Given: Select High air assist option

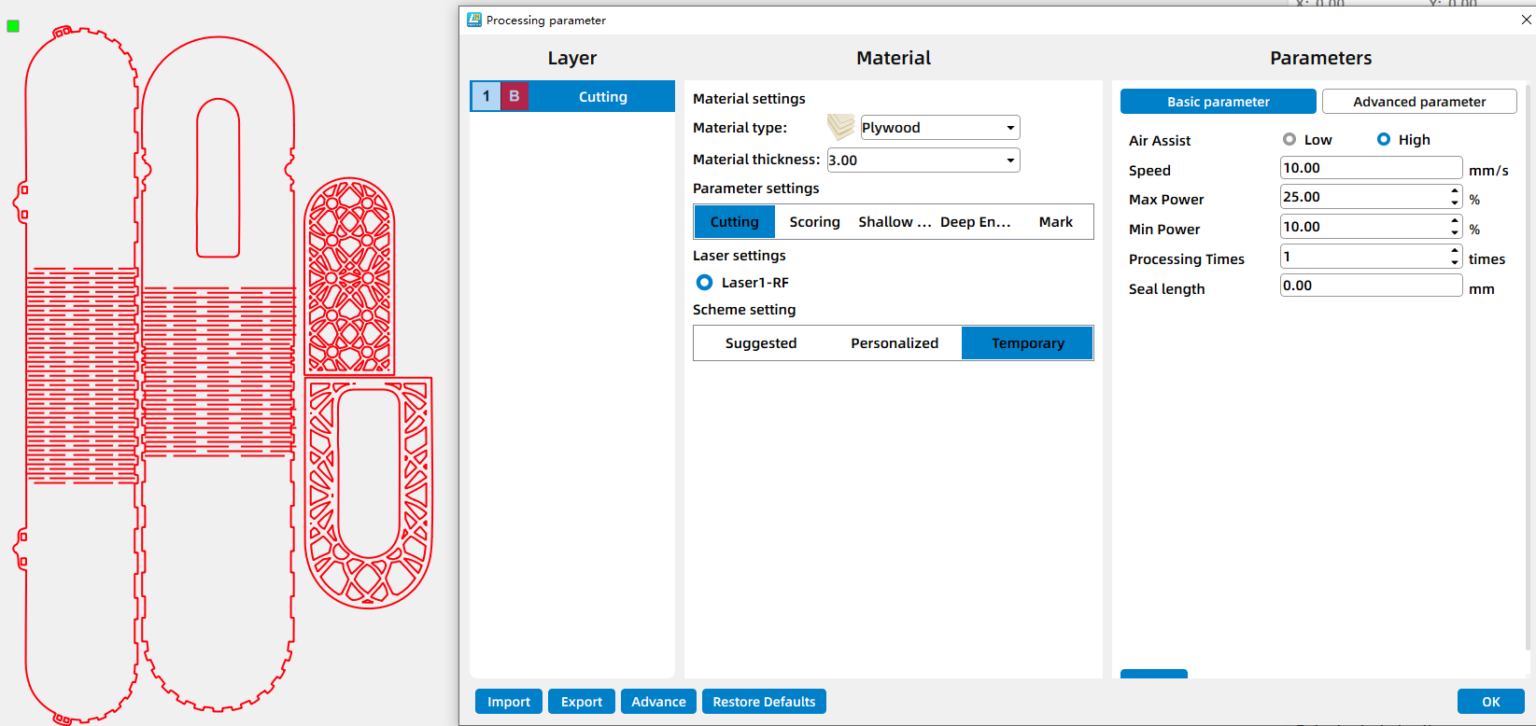Looking at the screenshot, I should (x=1383, y=140).
